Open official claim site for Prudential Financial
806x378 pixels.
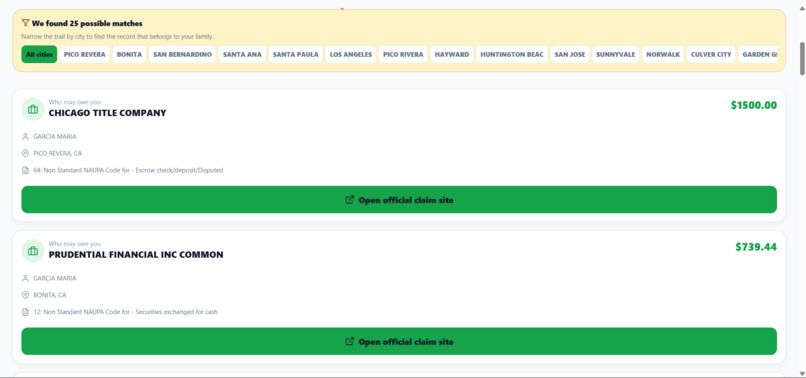pyautogui.click(x=399, y=341)
